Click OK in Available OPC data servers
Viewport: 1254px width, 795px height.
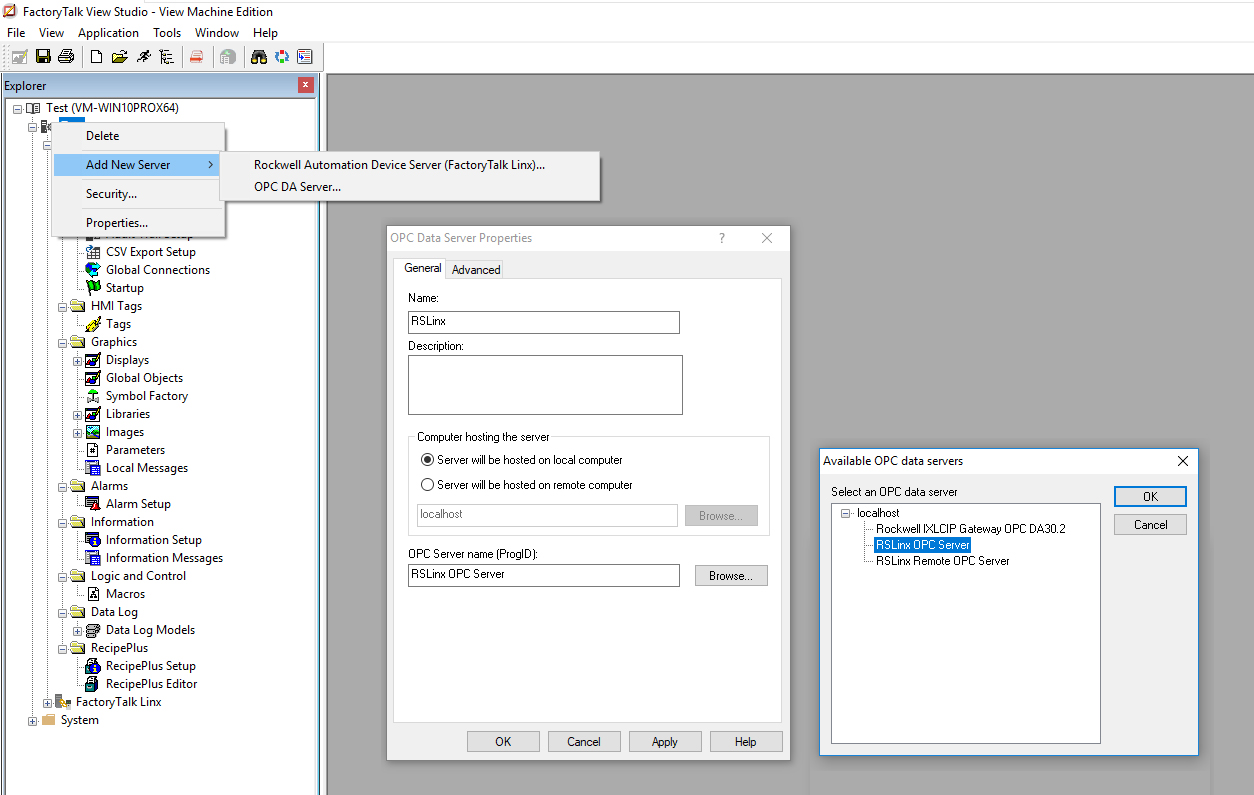pyautogui.click(x=1150, y=497)
